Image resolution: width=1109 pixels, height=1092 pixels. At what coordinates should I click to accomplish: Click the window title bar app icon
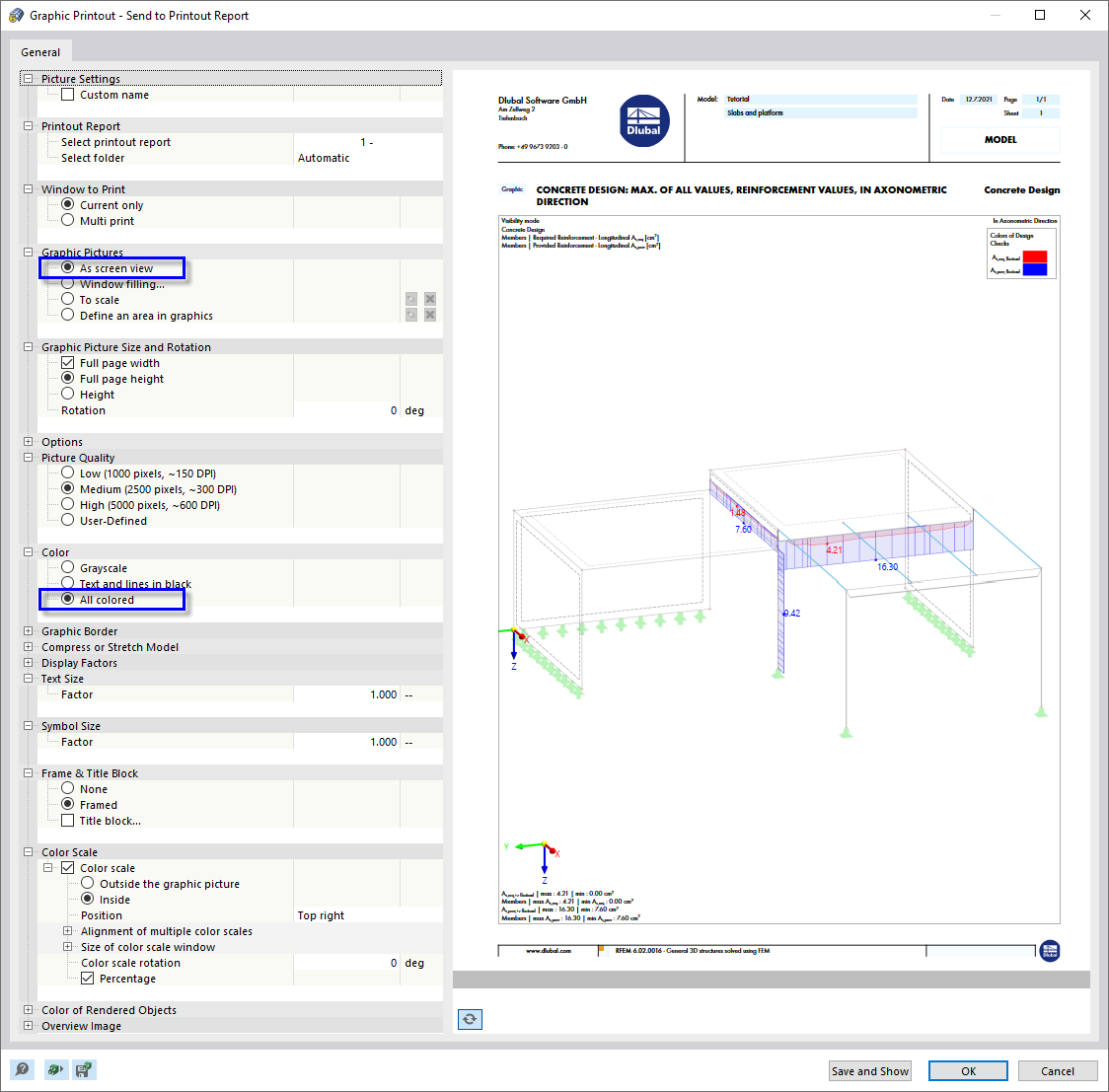click(16, 16)
